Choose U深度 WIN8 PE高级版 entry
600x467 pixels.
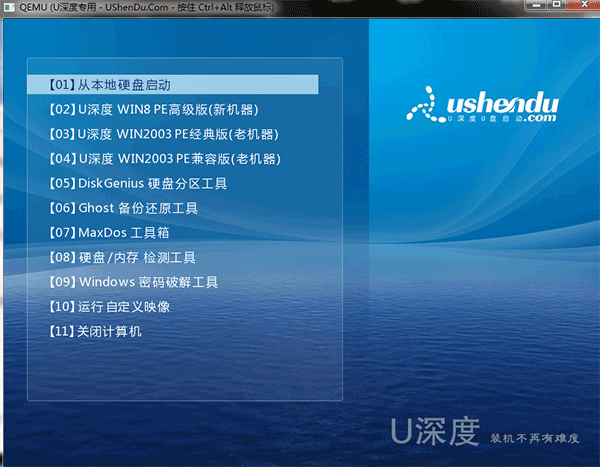[x=154, y=109]
